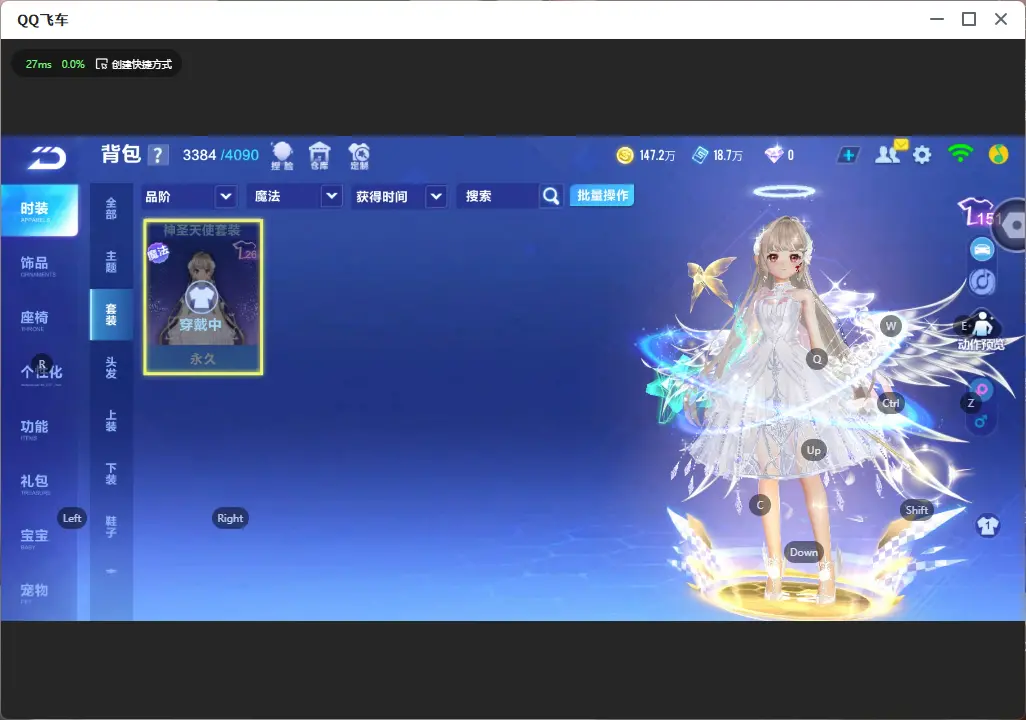Minimize the QQ飞车 window
The height and width of the screenshot is (720, 1026).
pyautogui.click(x=937, y=20)
